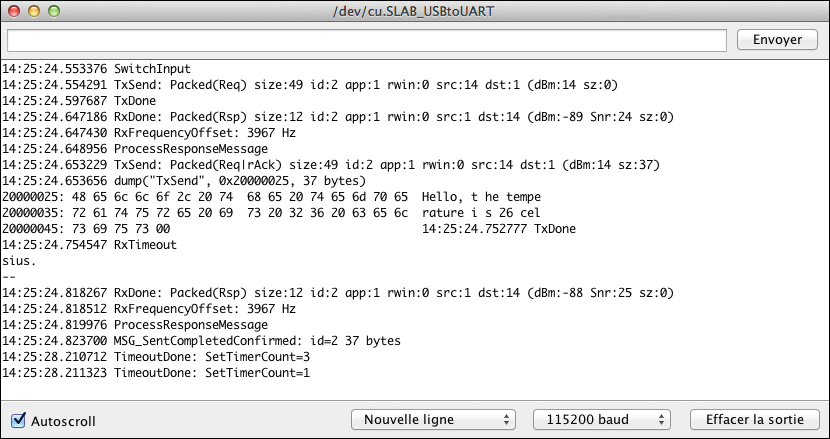Click the /dev/cu.SLAB_USBtoUART window title
830x439 pixels.
[x=415, y=10]
